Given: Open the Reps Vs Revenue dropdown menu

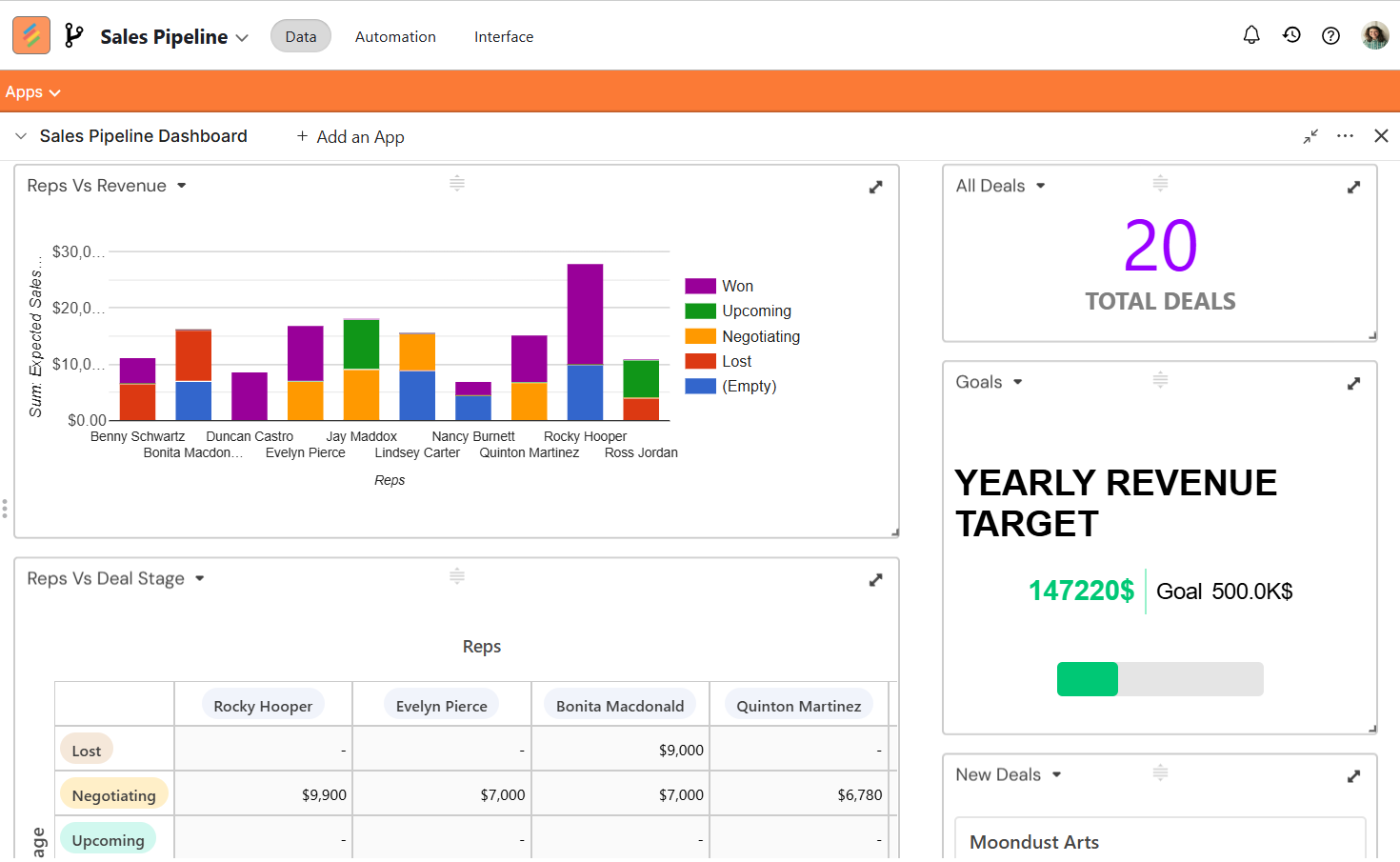Looking at the screenshot, I should [181, 186].
